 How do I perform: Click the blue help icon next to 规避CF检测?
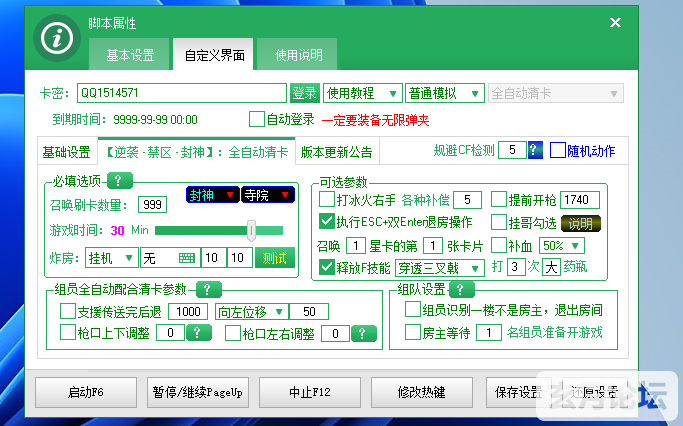(x=535, y=151)
